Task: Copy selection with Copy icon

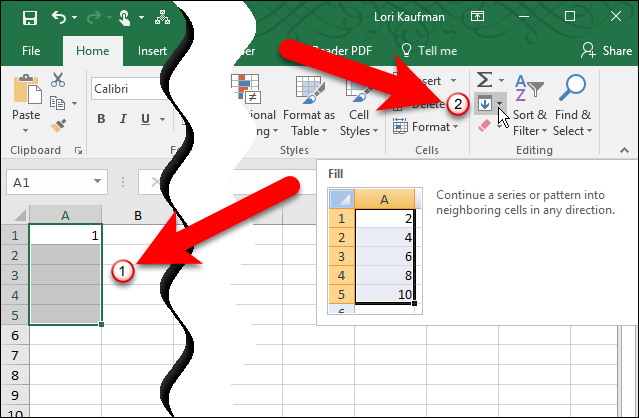Action: coord(57,103)
